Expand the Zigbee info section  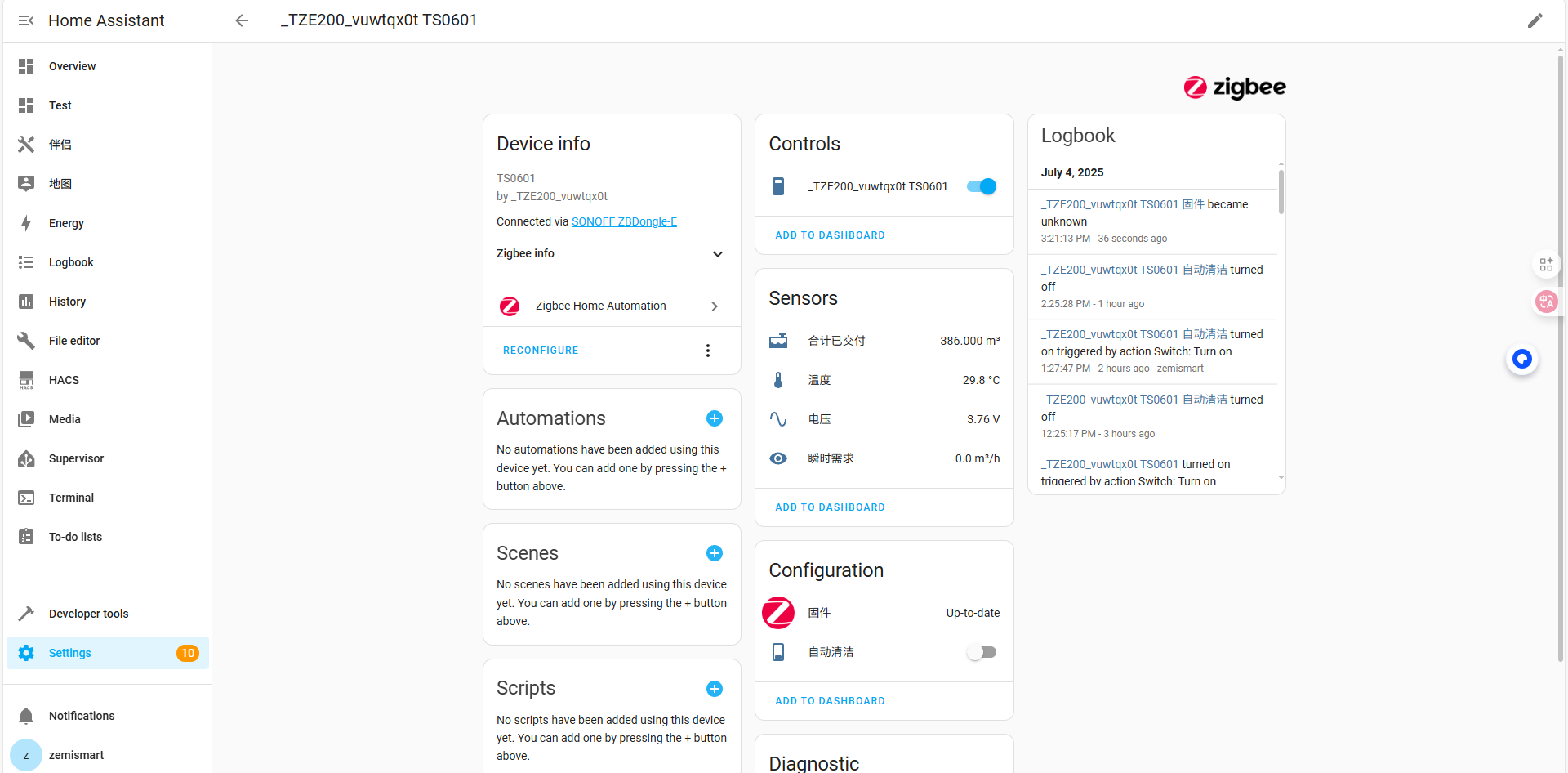pyautogui.click(x=717, y=254)
